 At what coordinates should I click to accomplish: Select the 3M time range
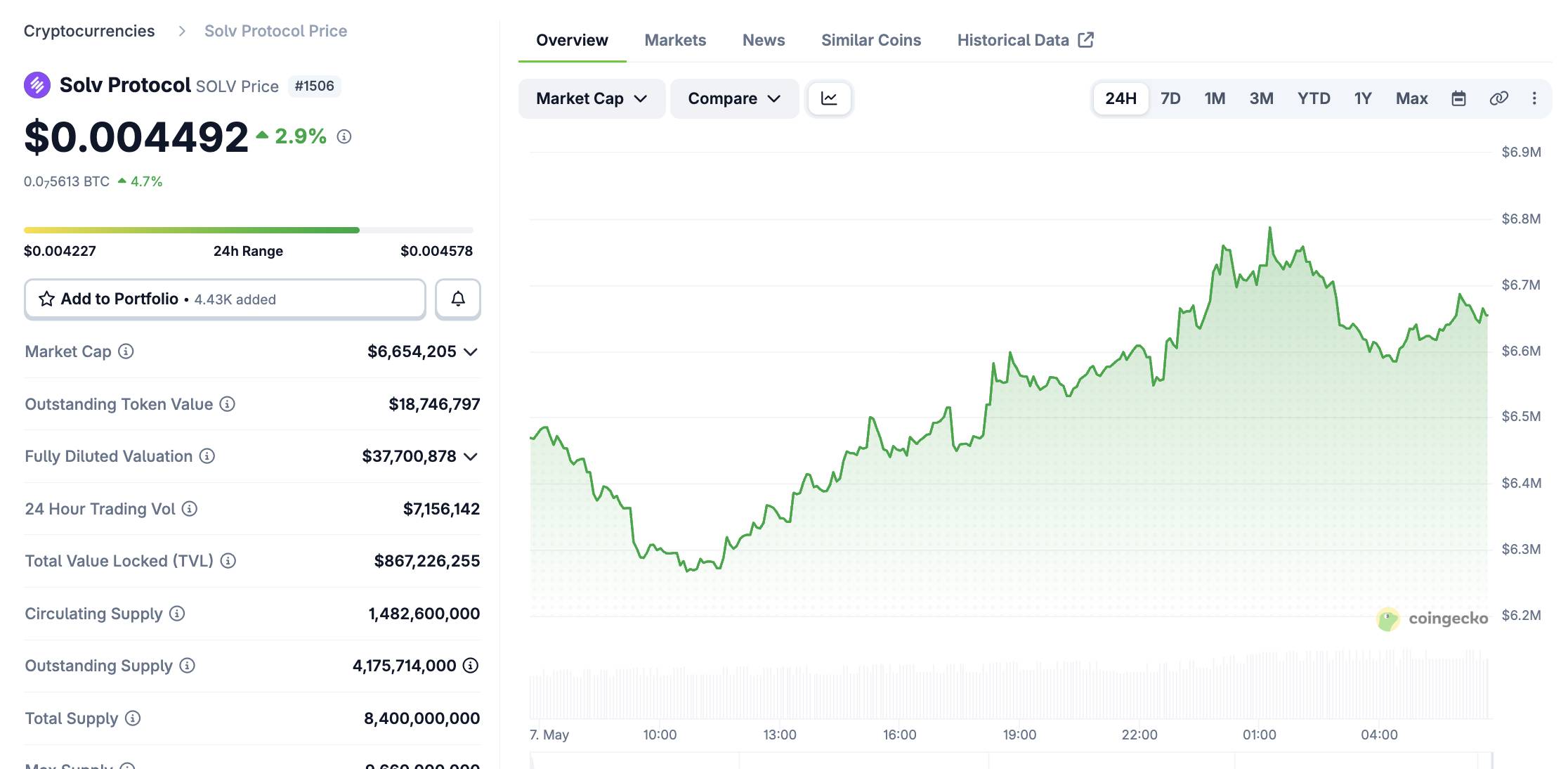coord(1261,98)
